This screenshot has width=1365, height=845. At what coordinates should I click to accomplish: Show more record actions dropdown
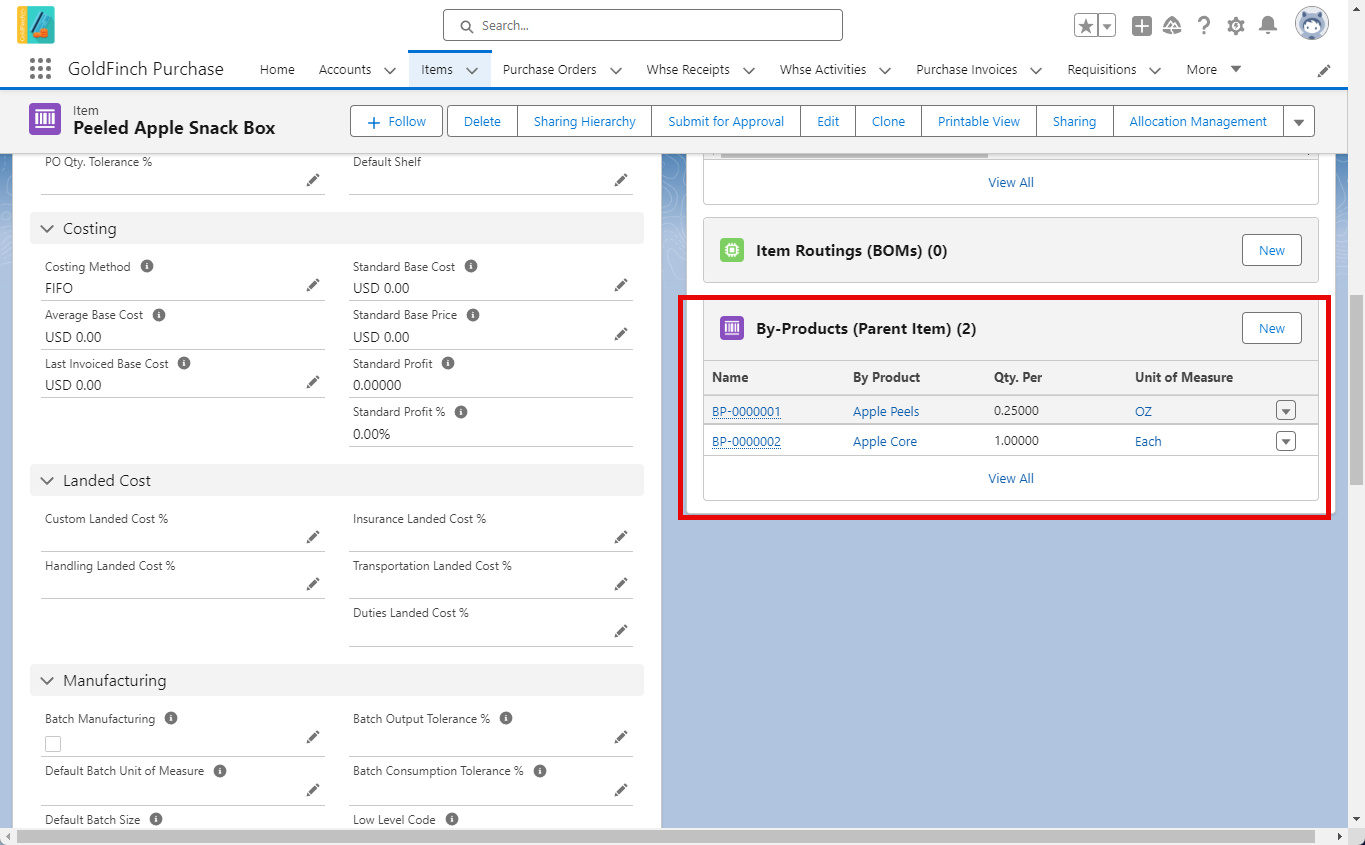pos(1299,122)
